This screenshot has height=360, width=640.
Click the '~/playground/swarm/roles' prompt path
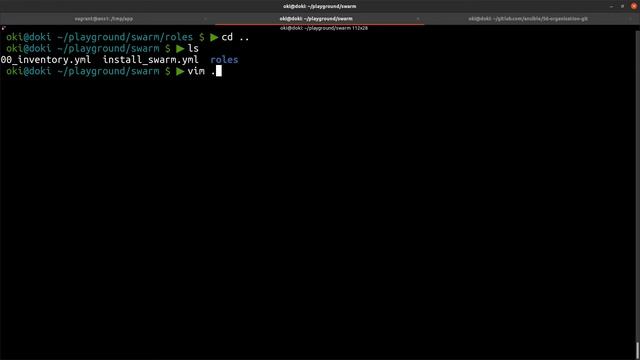(x=125, y=37)
